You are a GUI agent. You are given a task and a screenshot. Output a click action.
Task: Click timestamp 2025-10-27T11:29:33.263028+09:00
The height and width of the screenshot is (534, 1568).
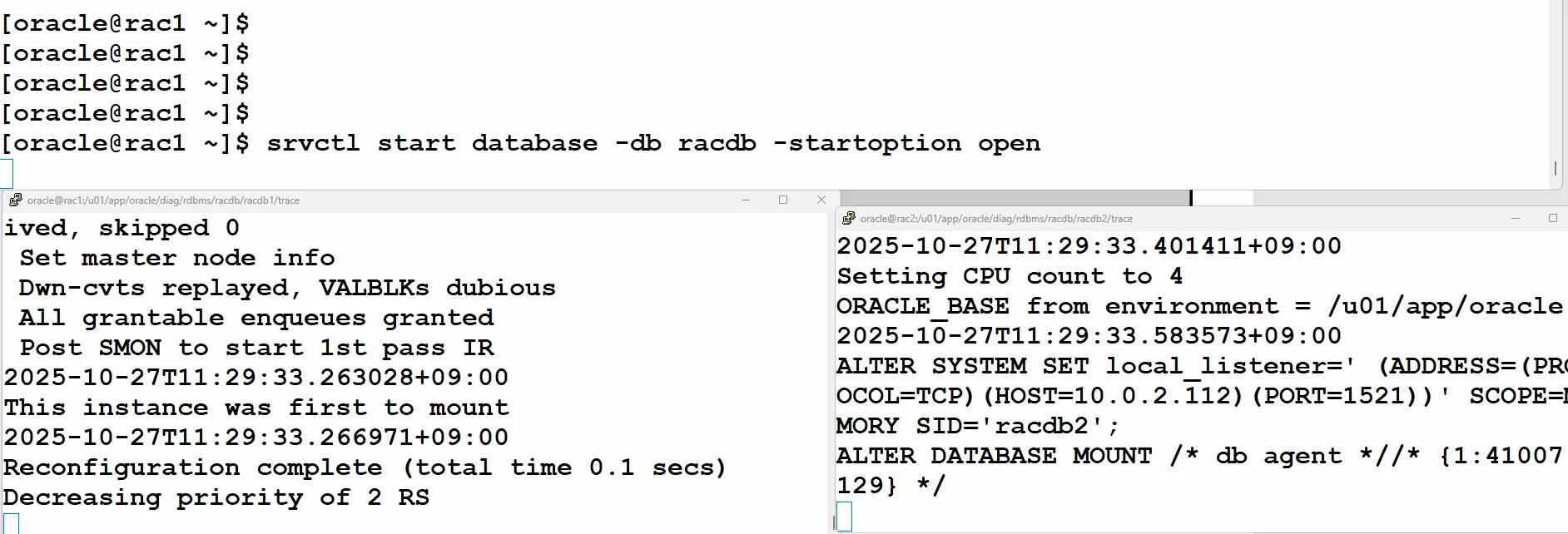click(x=256, y=378)
